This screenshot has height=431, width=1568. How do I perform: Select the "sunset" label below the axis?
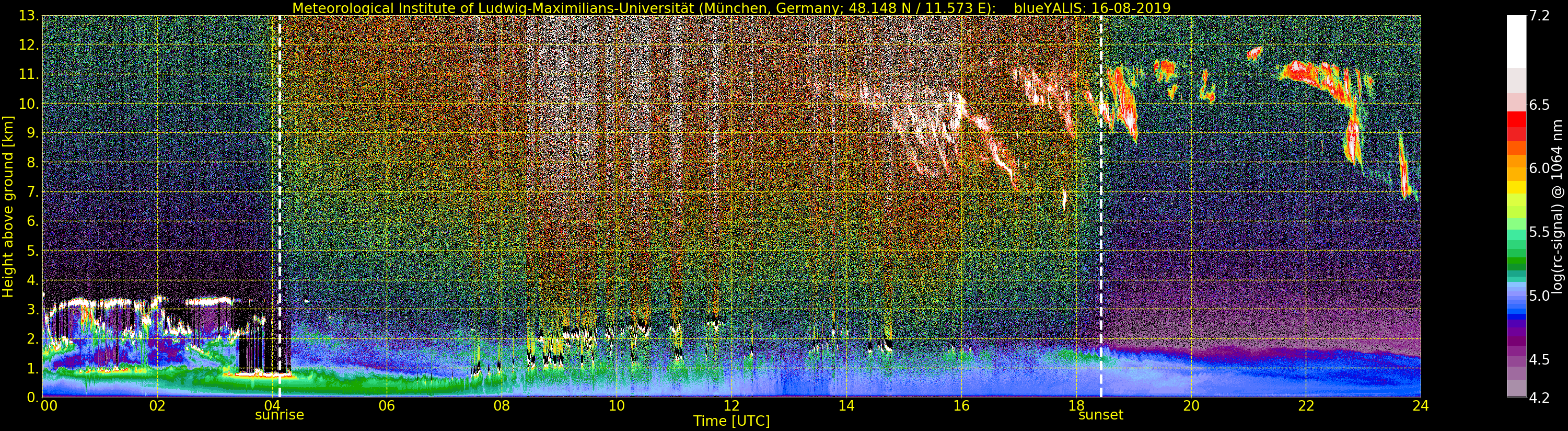point(1100,415)
